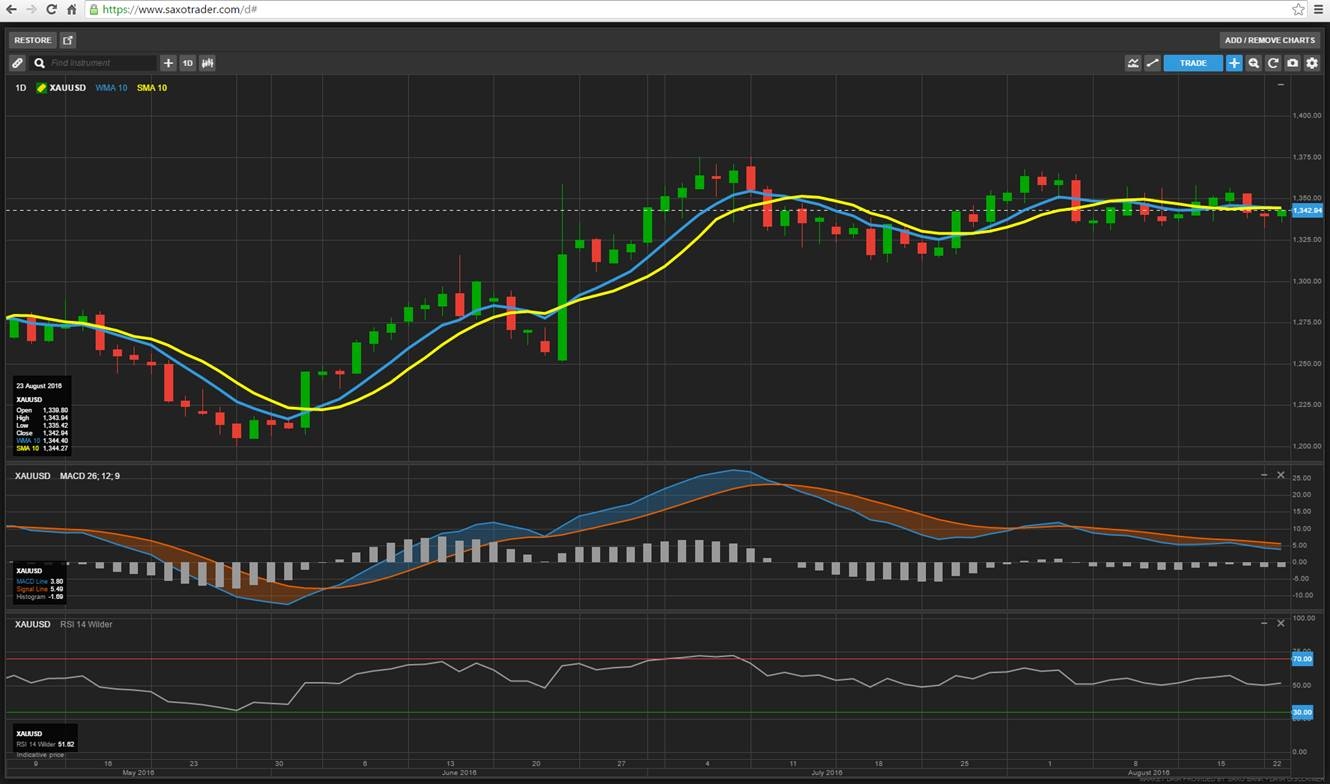The width and height of the screenshot is (1330, 784).
Task: Click the SMA 10 indicator label
Action: pos(152,88)
